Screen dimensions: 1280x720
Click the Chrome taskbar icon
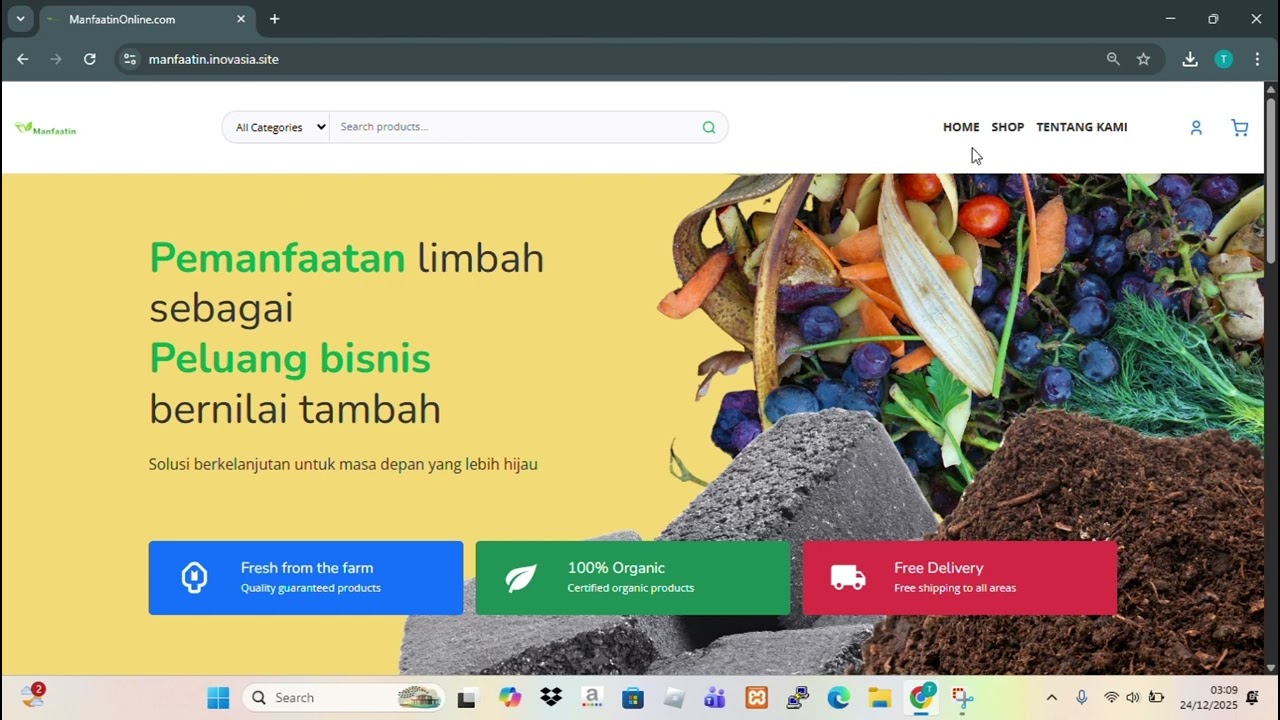coord(921,698)
